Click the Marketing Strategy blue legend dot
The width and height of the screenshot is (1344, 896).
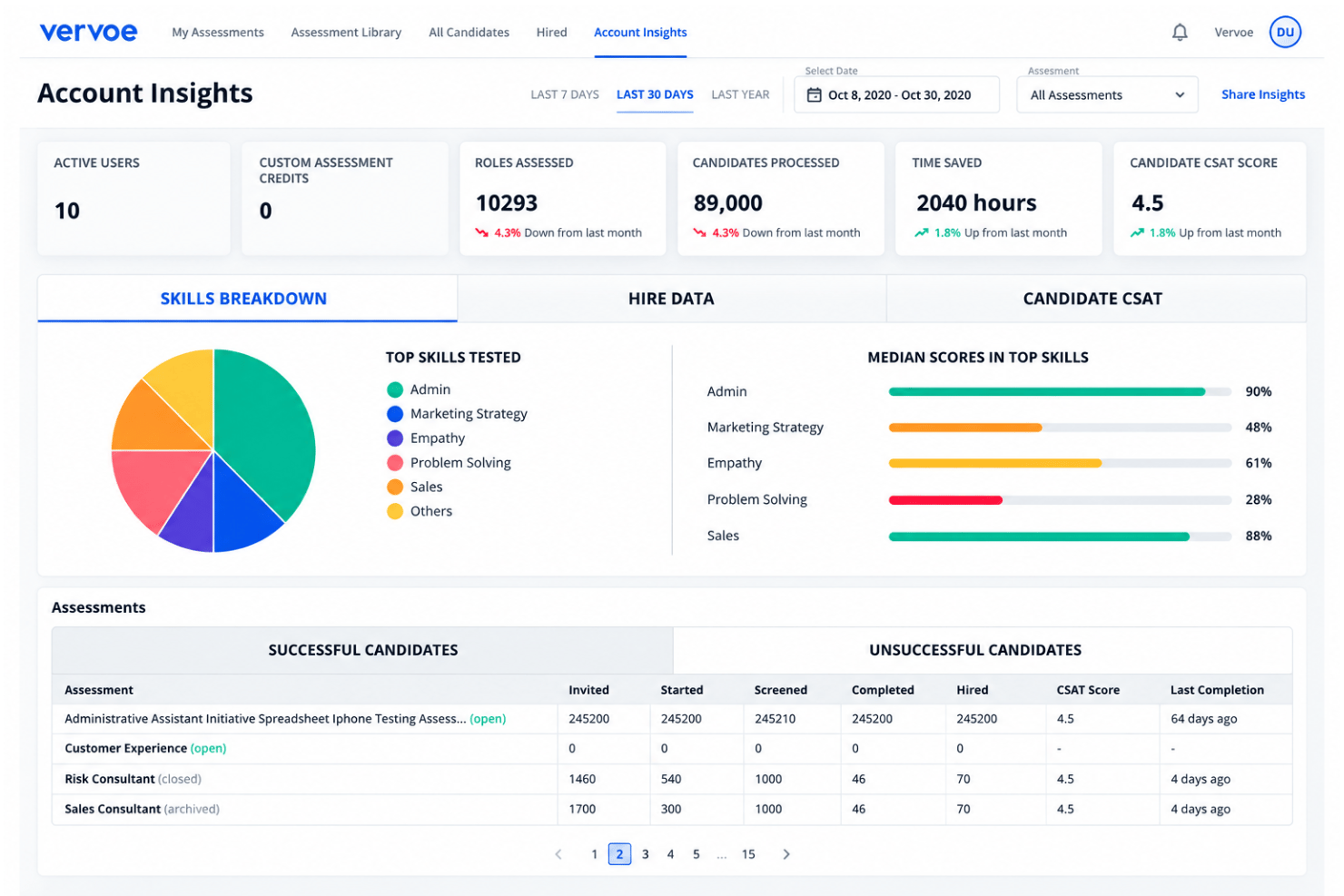pyautogui.click(x=395, y=414)
